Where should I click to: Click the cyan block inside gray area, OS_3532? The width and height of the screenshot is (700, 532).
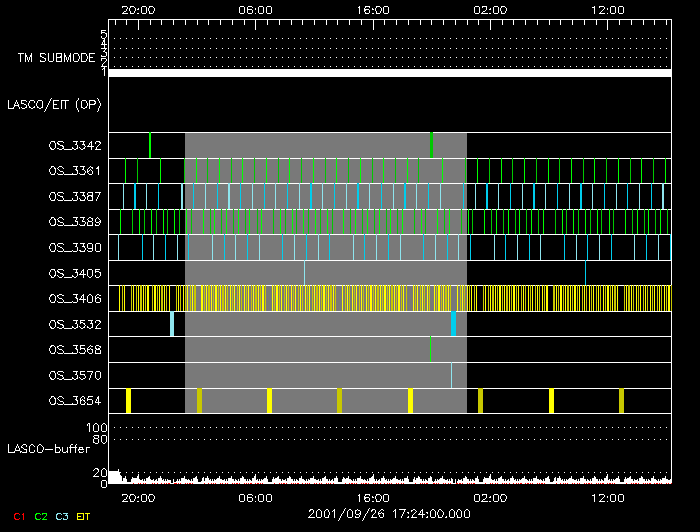pos(454,324)
